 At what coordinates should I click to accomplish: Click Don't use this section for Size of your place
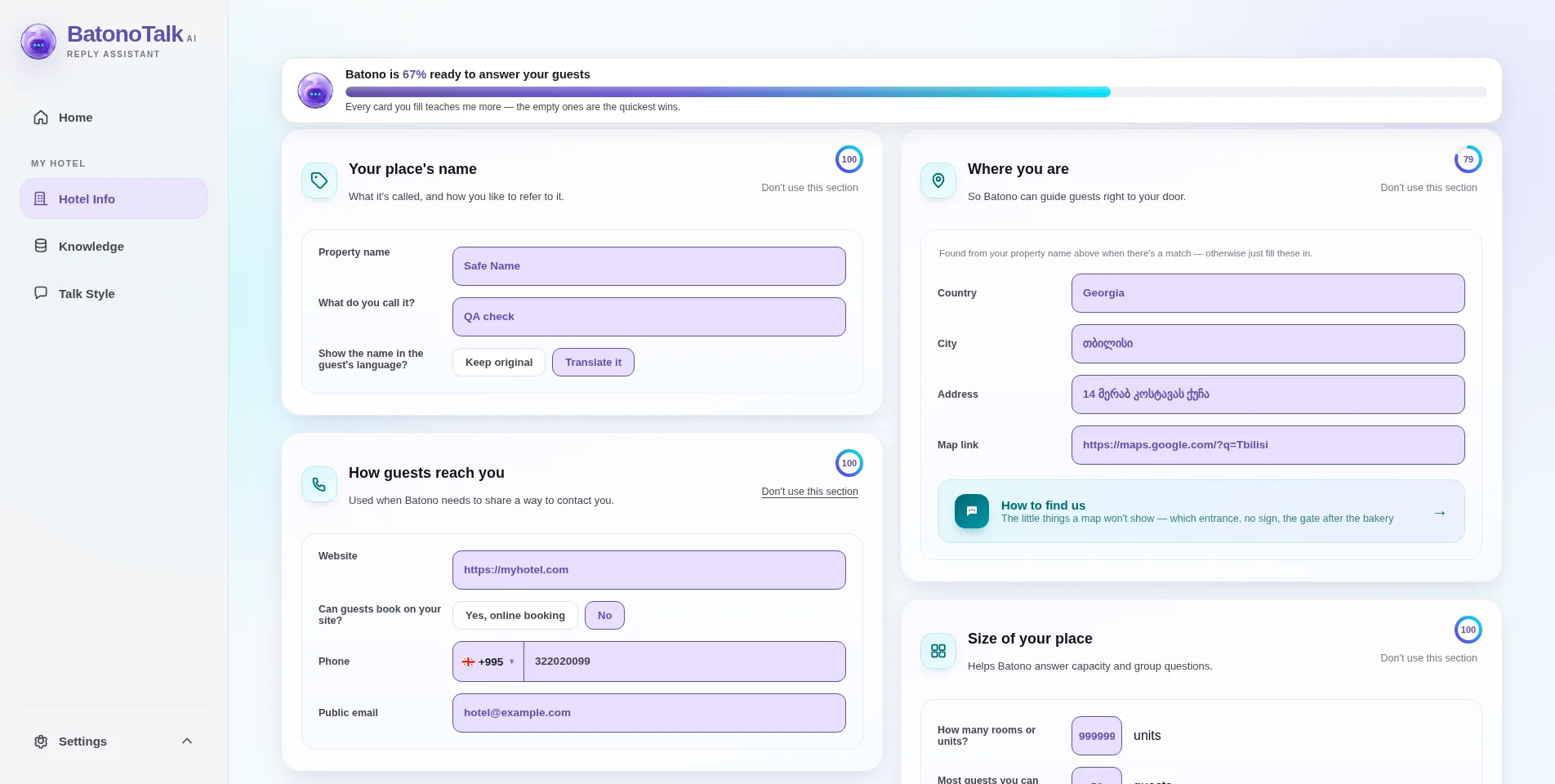click(1428, 658)
